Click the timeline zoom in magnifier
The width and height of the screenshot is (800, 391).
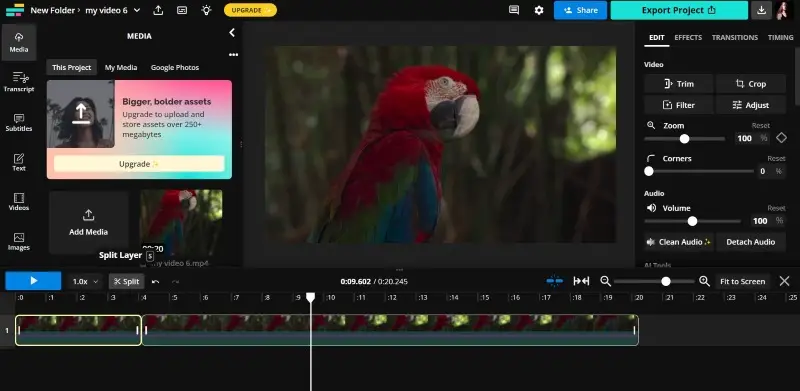click(704, 281)
